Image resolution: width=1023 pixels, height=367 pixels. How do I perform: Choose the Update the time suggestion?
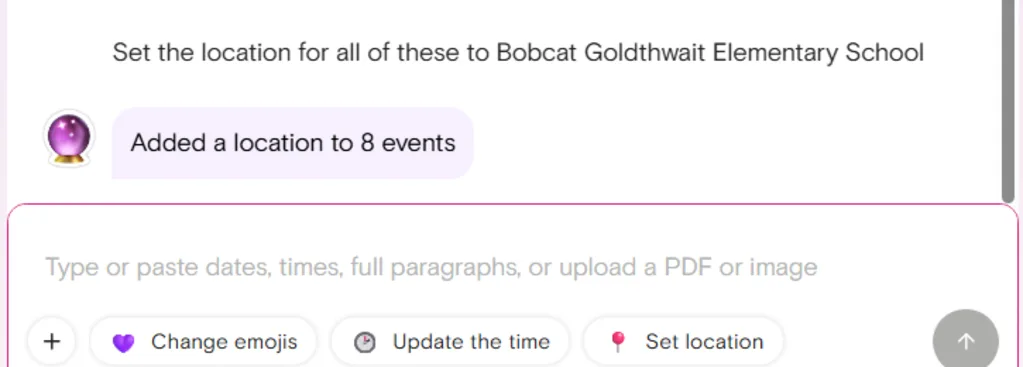[x=450, y=341]
